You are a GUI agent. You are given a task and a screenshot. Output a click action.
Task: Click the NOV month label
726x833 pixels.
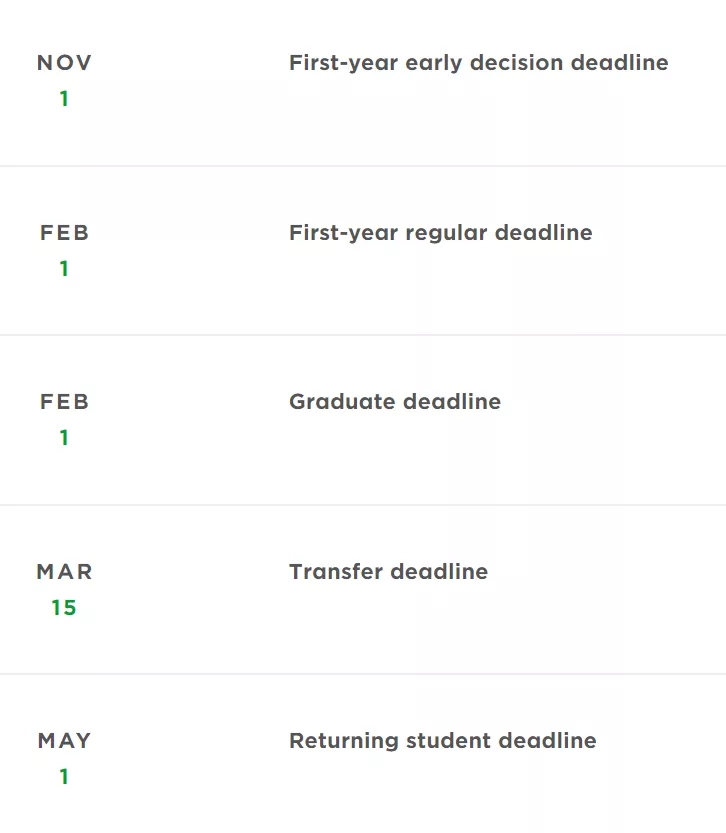(x=64, y=63)
